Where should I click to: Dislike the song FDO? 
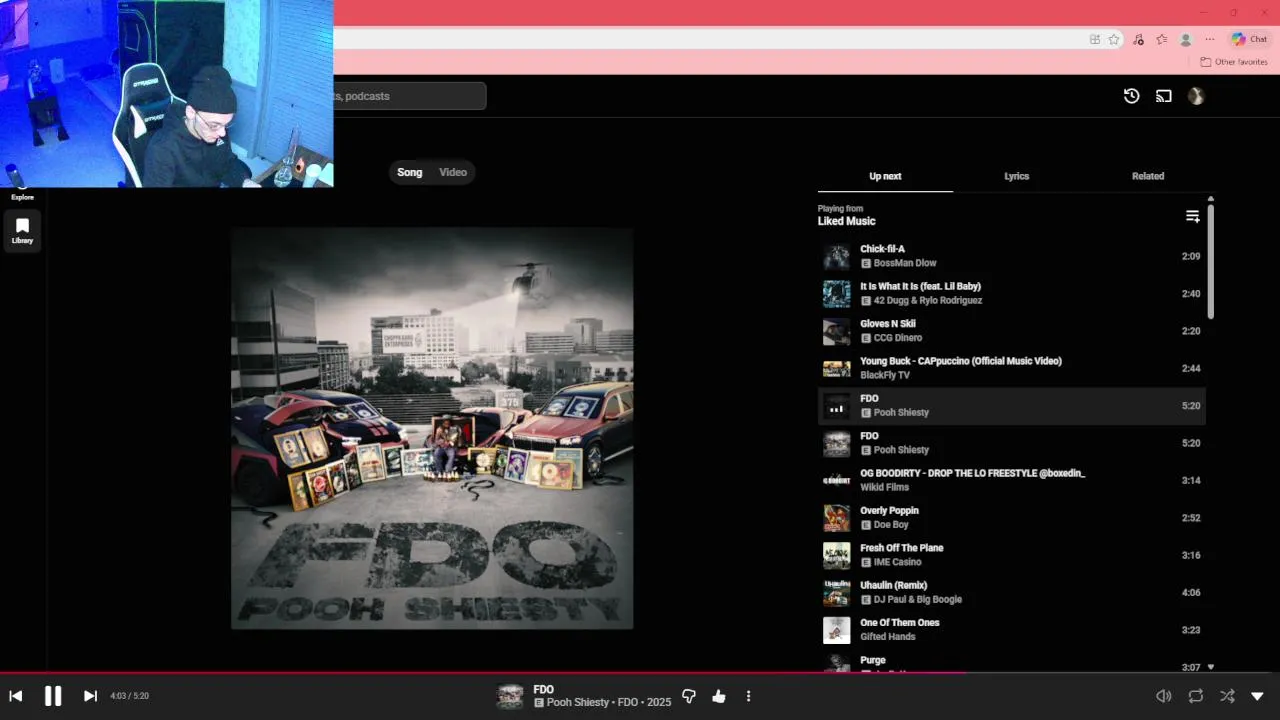click(689, 696)
